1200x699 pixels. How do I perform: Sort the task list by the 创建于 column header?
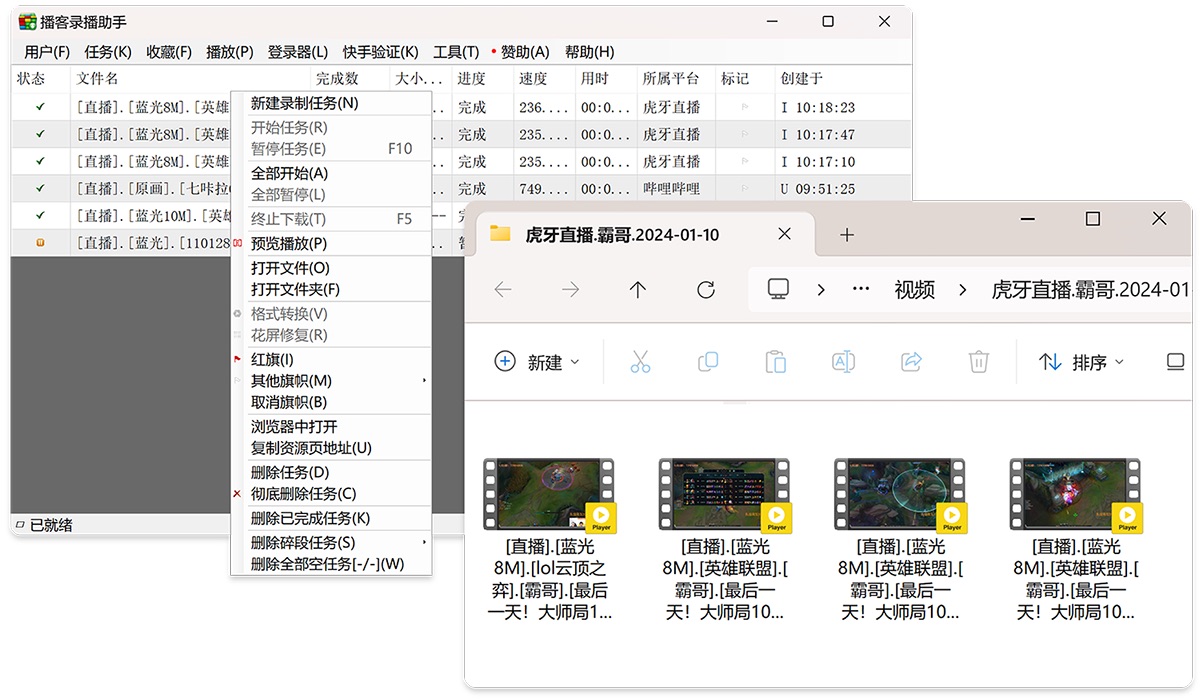(x=843, y=79)
